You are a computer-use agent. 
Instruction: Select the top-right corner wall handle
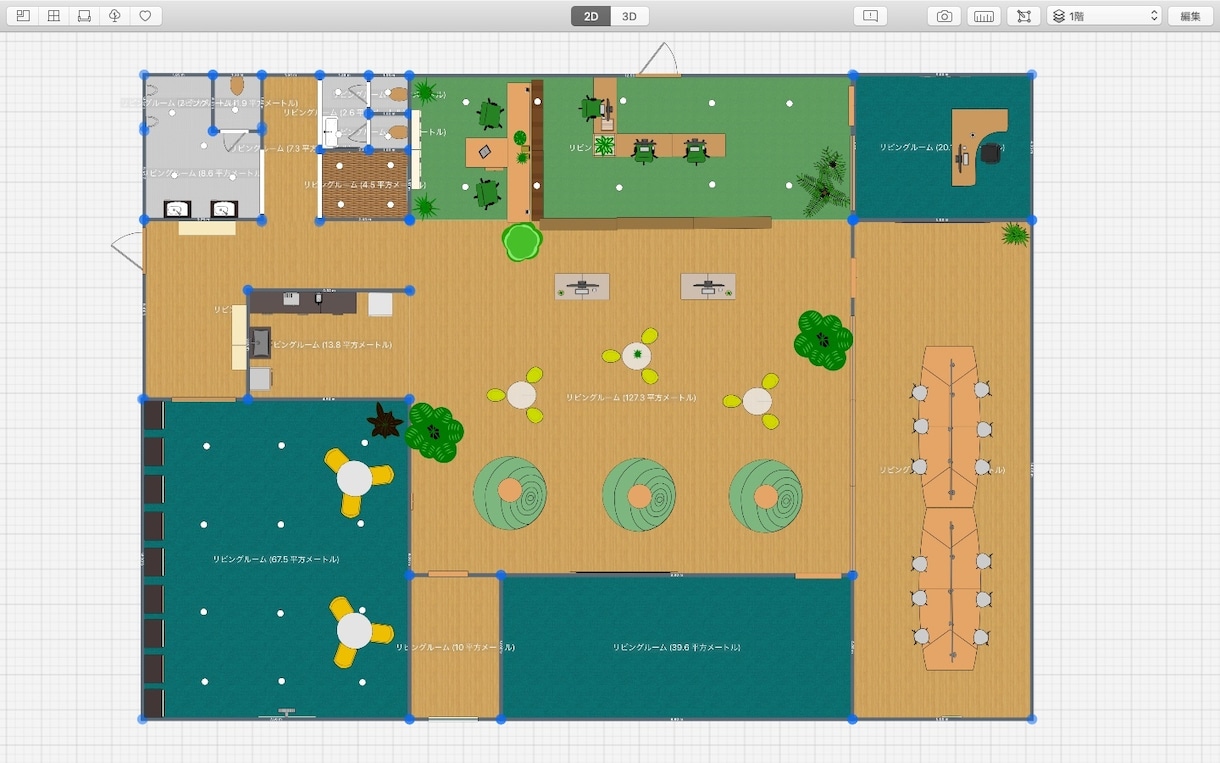click(1032, 75)
